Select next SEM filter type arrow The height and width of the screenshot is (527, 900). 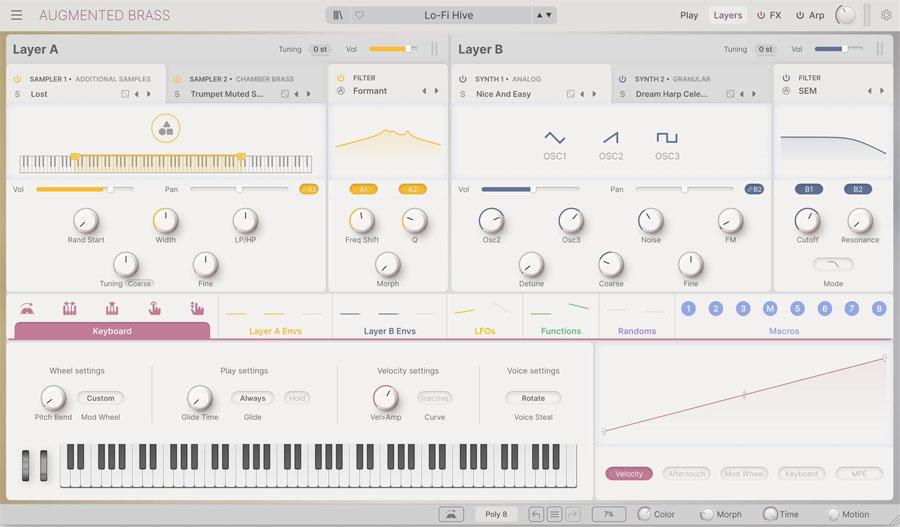pos(882,91)
